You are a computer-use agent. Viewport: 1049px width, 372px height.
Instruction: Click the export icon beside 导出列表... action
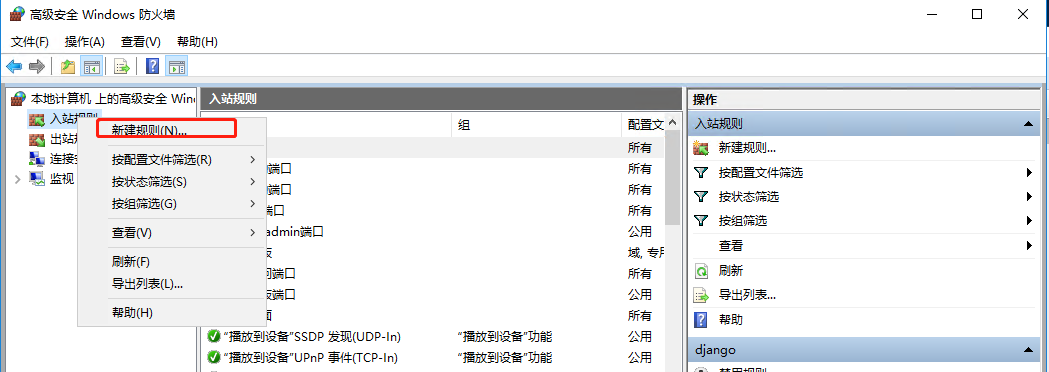(701, 295)
